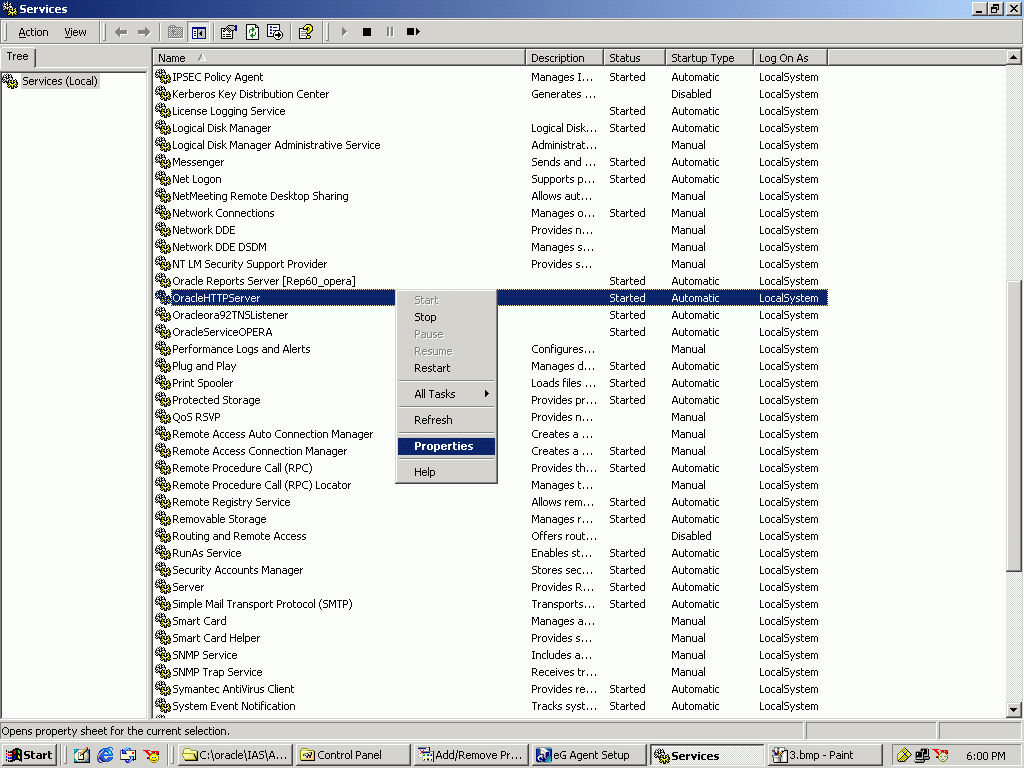
Task: Click the scroll down arrow
Action: pos(1014,709)
